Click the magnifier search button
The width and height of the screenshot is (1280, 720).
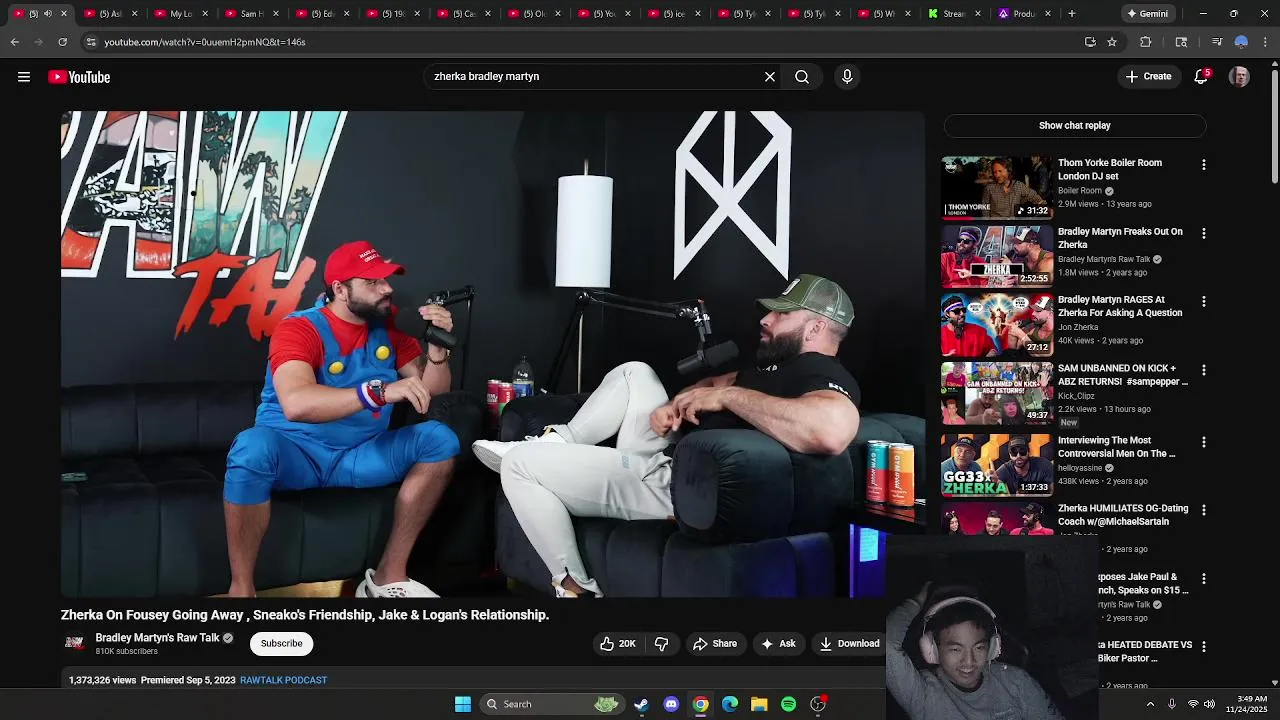point(802,76)
